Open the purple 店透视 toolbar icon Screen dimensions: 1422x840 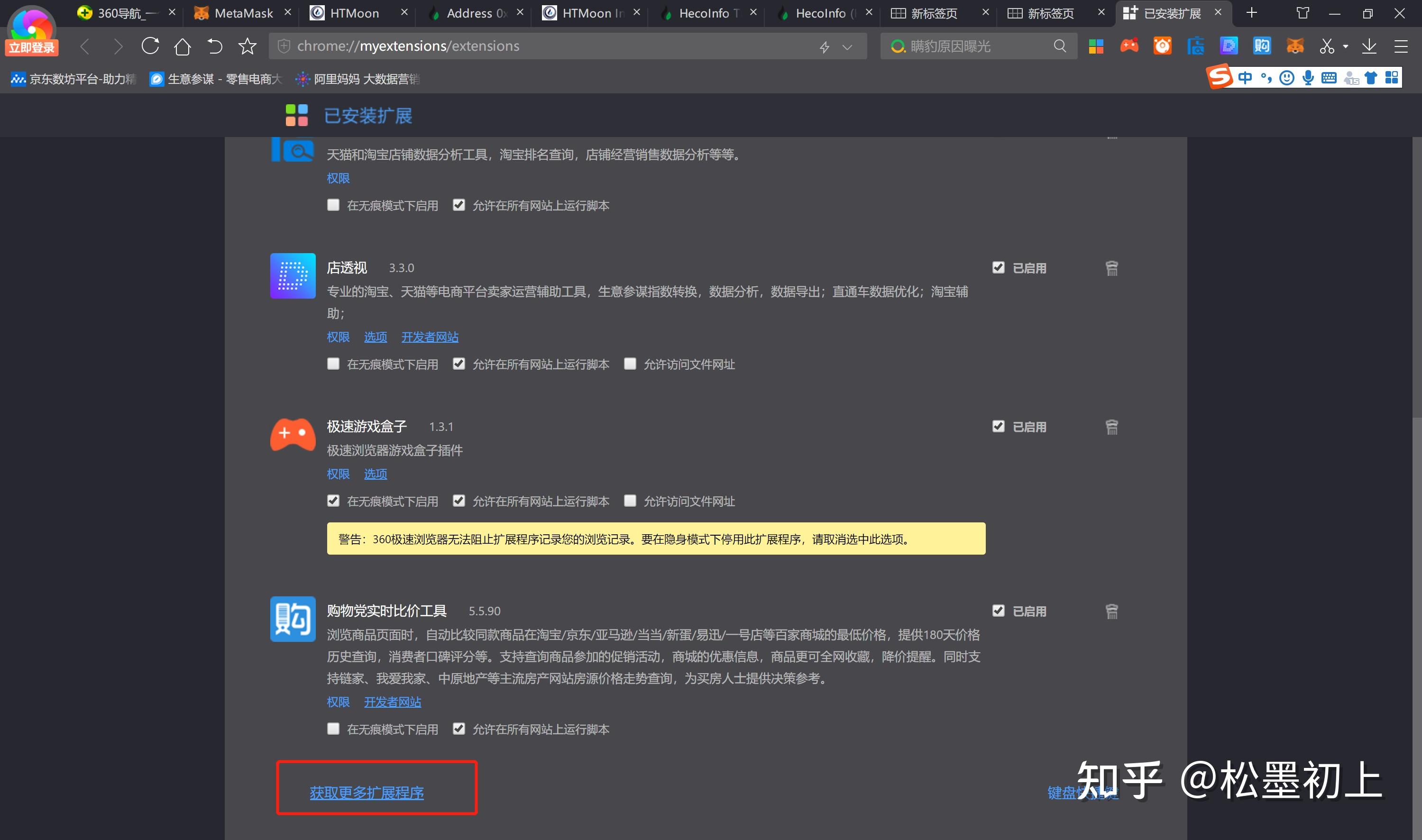coord(1229,46)
